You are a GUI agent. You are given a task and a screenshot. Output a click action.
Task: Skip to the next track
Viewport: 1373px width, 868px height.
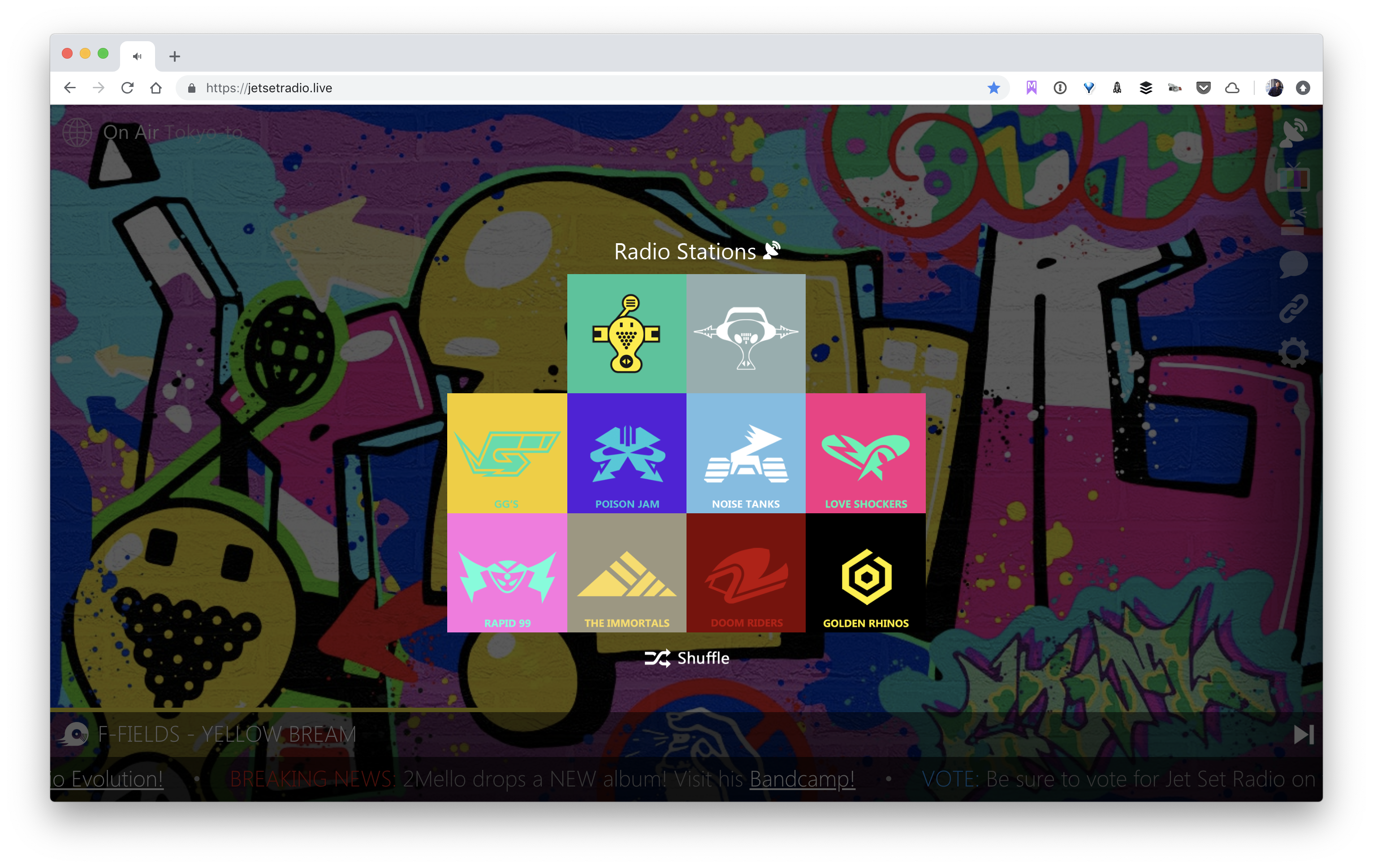pos(1304,735)
